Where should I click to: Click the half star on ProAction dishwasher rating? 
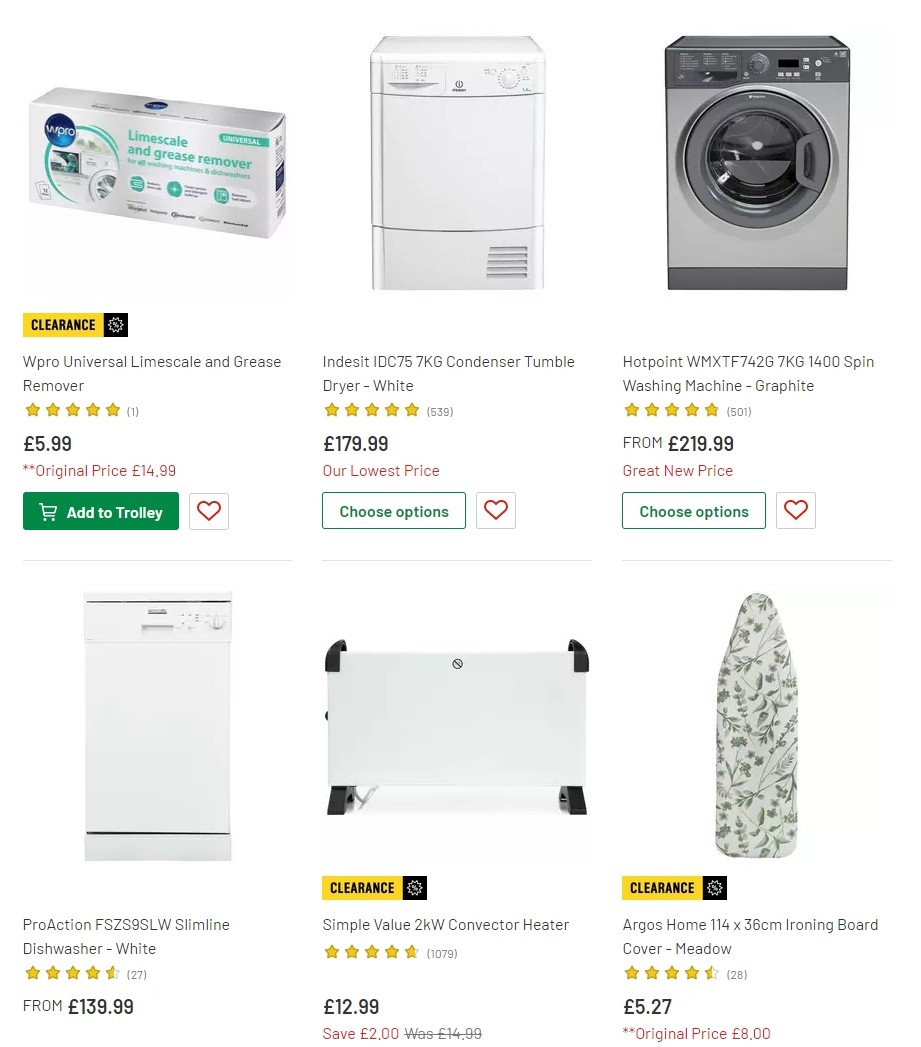click(x=113, y=973)
